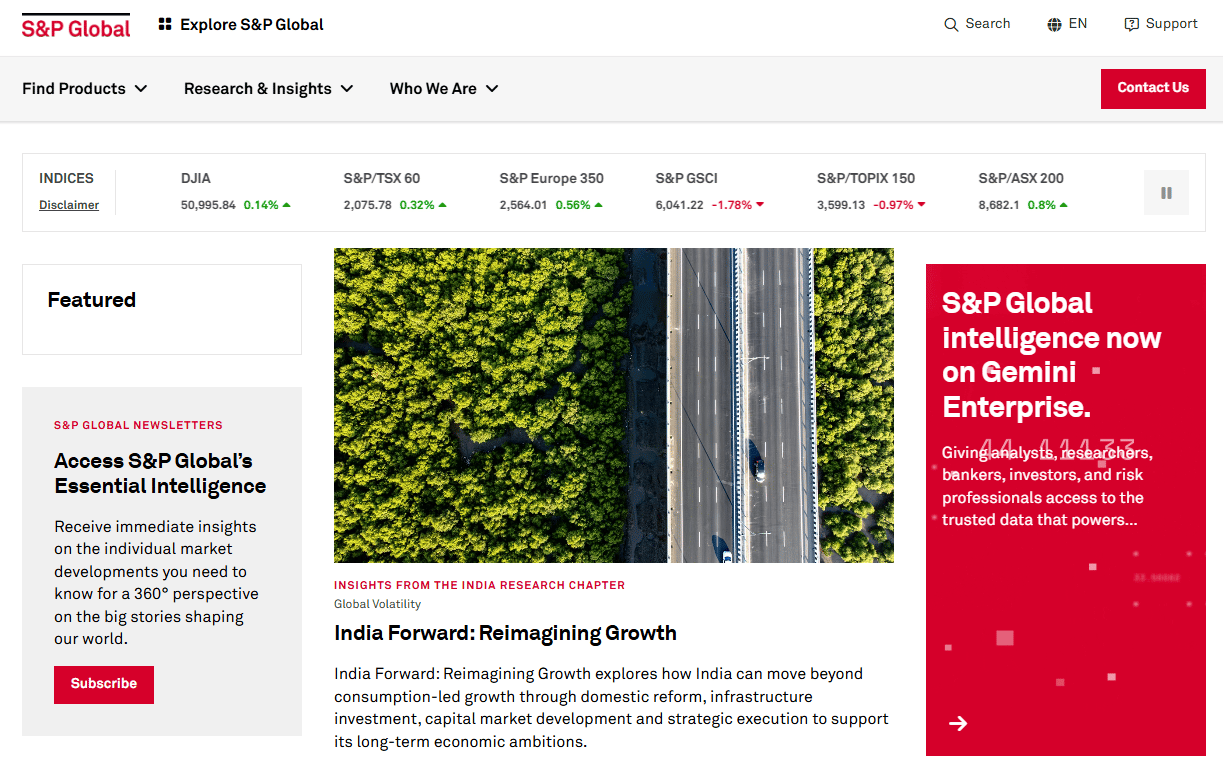The height and width of the screenshot is (766, 1223).
Task: Click the mangrove highway article image
Action: (614, 405)
